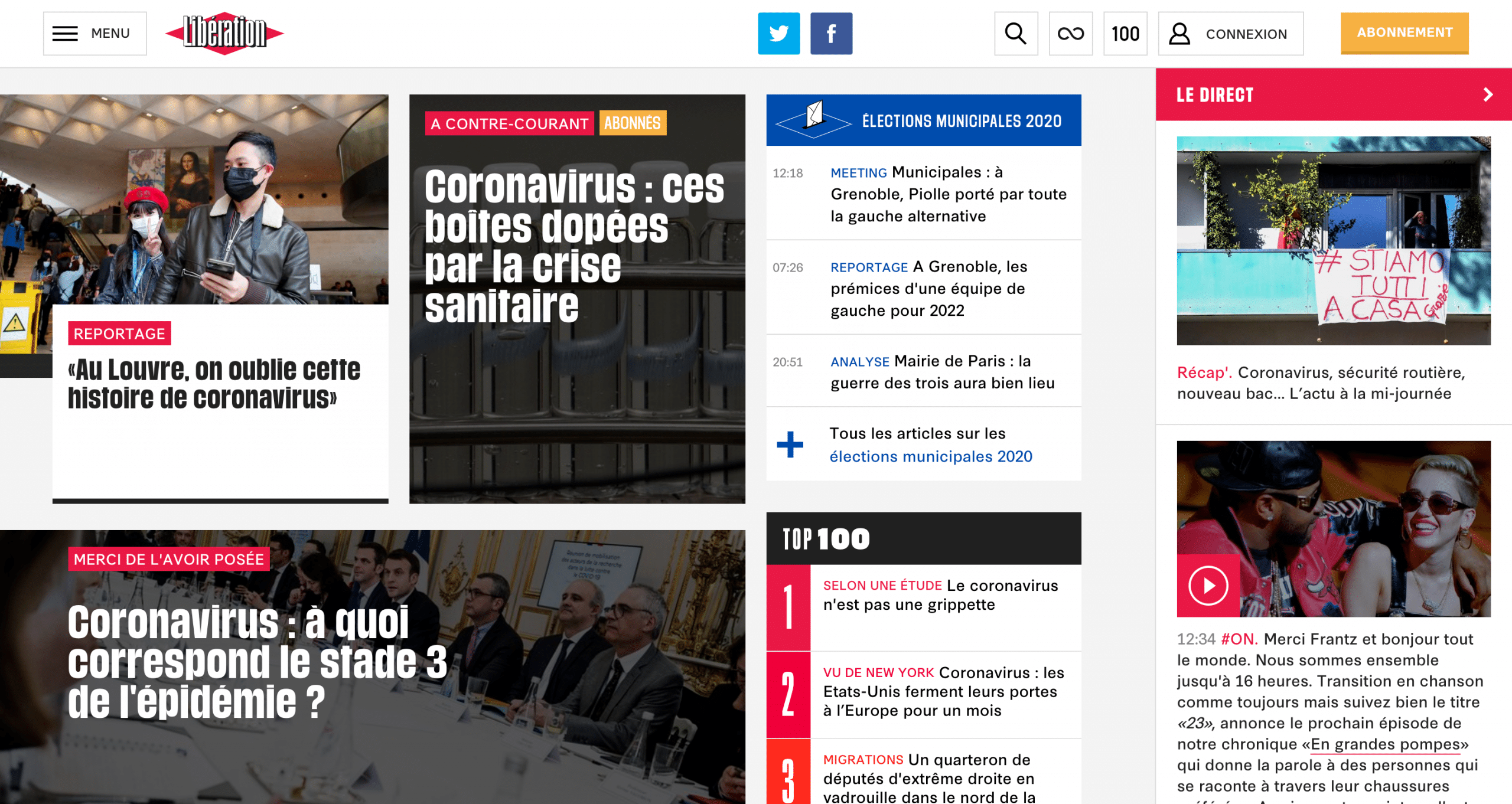Open the TOP 100 section header

[x=923, y=538]
